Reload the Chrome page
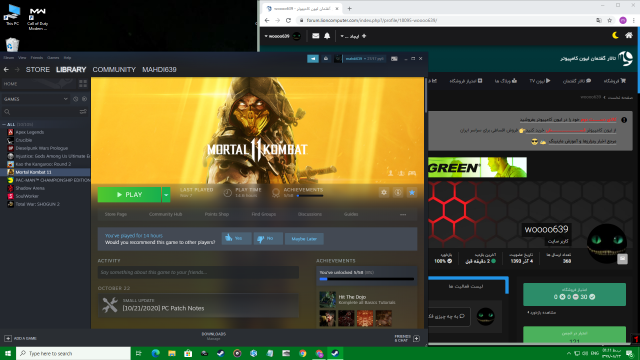 pyautogui.click(x=288, y=20)
